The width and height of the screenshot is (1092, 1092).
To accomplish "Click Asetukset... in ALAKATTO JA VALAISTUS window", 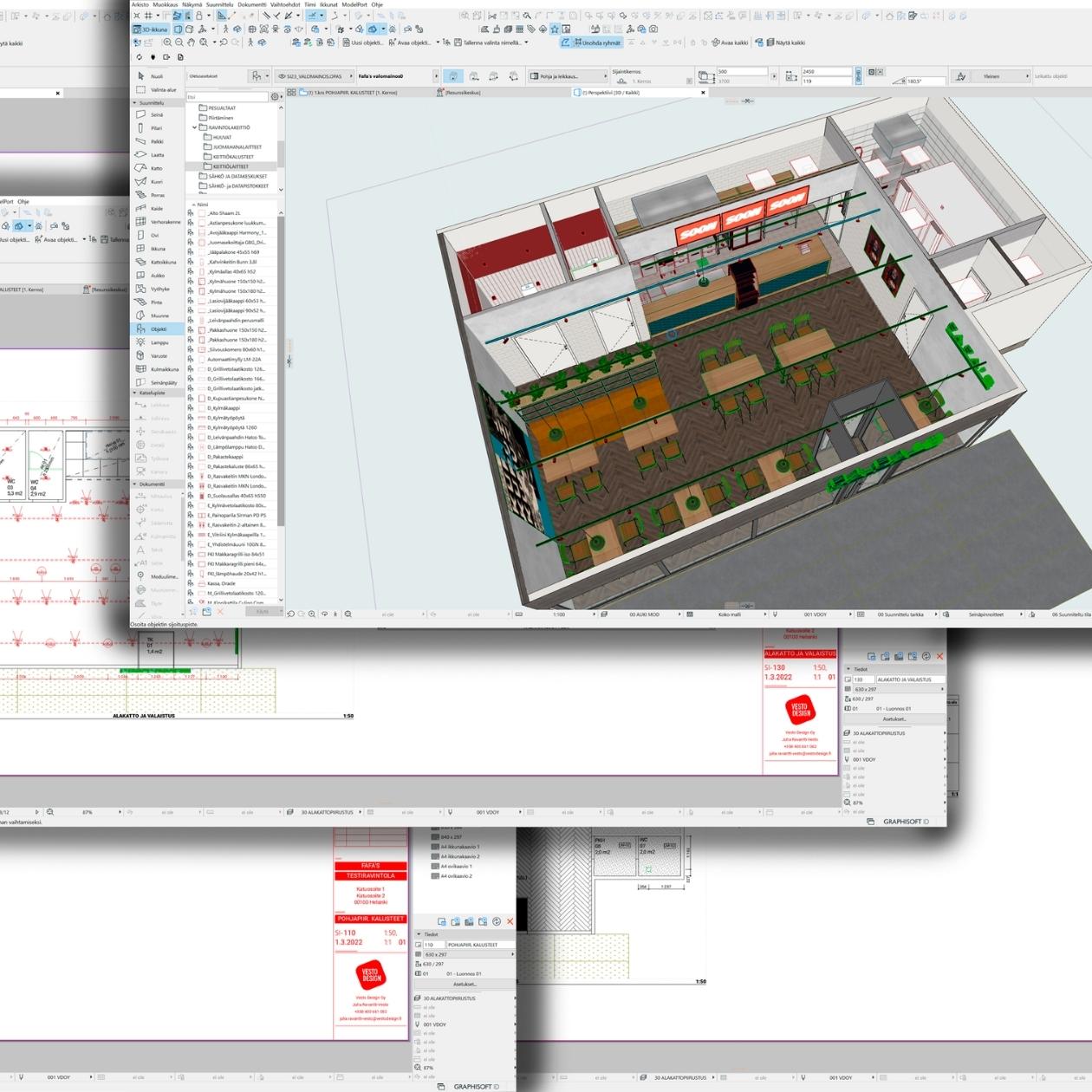I will (x=894, y=719).
